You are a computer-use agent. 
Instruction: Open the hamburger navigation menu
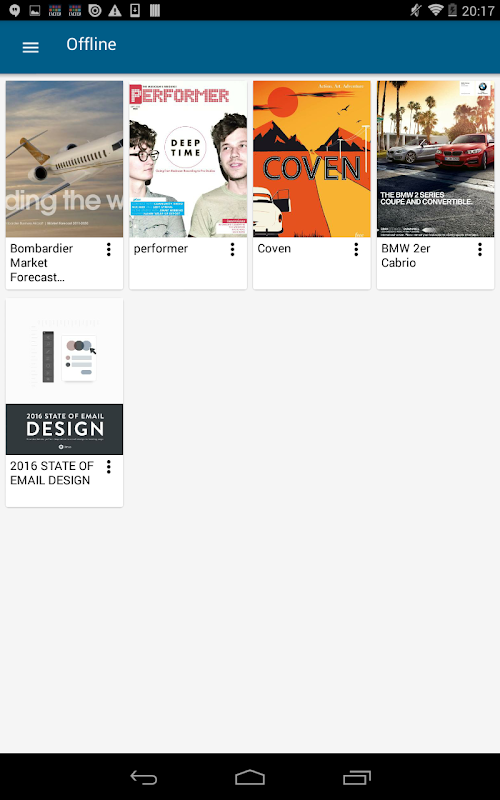(31, 47)
